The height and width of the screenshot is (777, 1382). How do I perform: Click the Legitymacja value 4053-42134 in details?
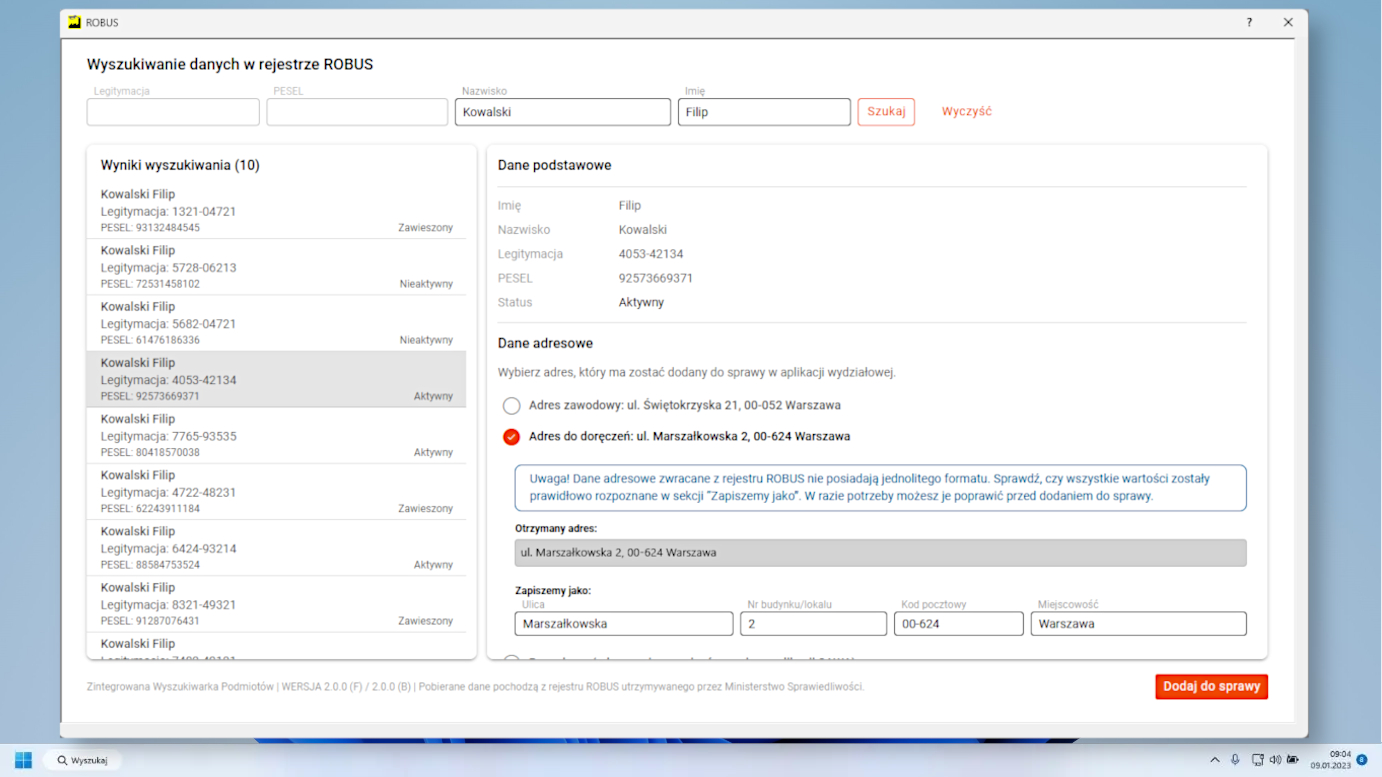click(651, 254)
